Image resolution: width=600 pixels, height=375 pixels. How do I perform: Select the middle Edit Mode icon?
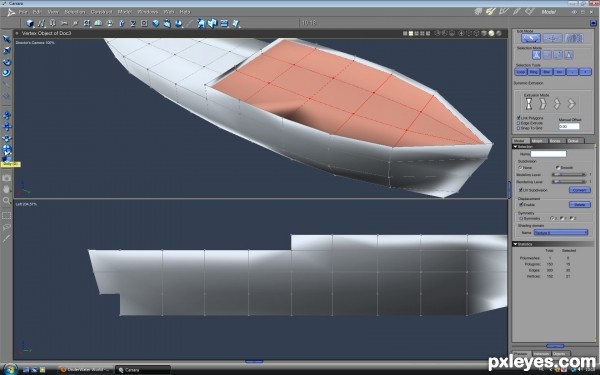point(553,38)
